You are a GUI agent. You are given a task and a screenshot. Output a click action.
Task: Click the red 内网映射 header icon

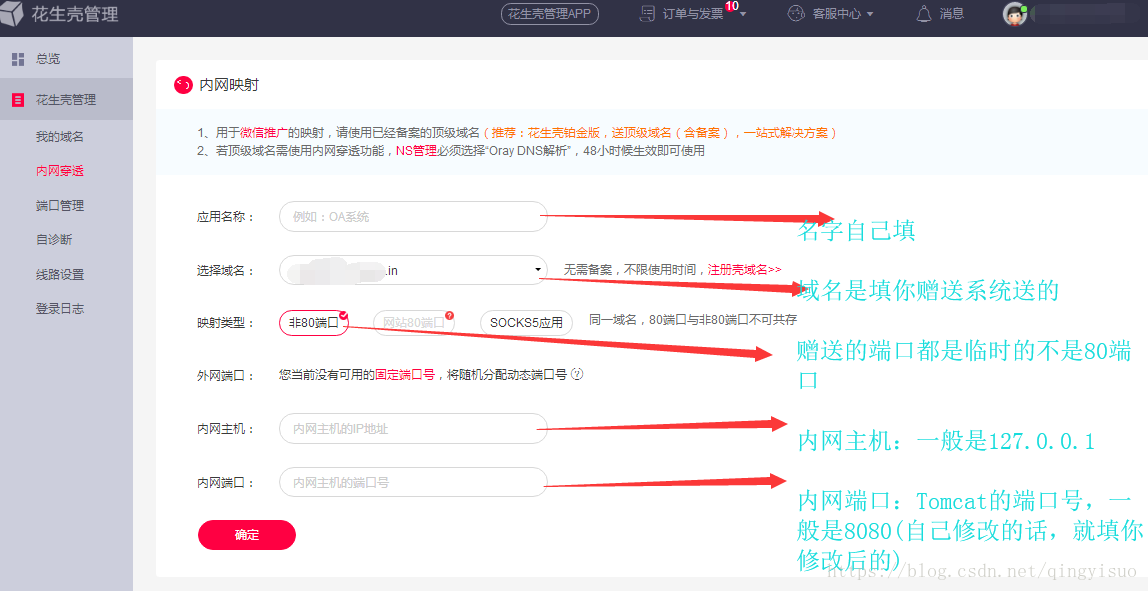(183, 85)
